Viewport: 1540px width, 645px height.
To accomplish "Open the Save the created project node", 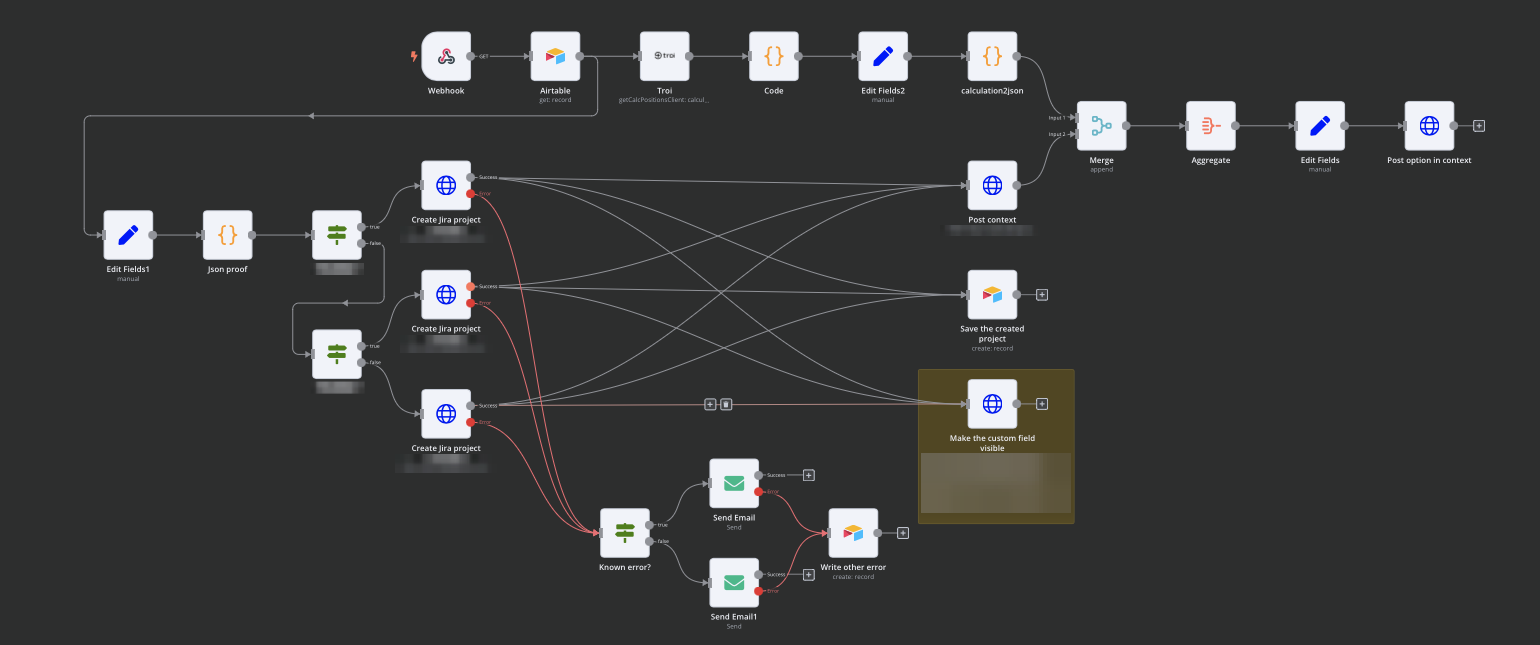I will (992, 294).
